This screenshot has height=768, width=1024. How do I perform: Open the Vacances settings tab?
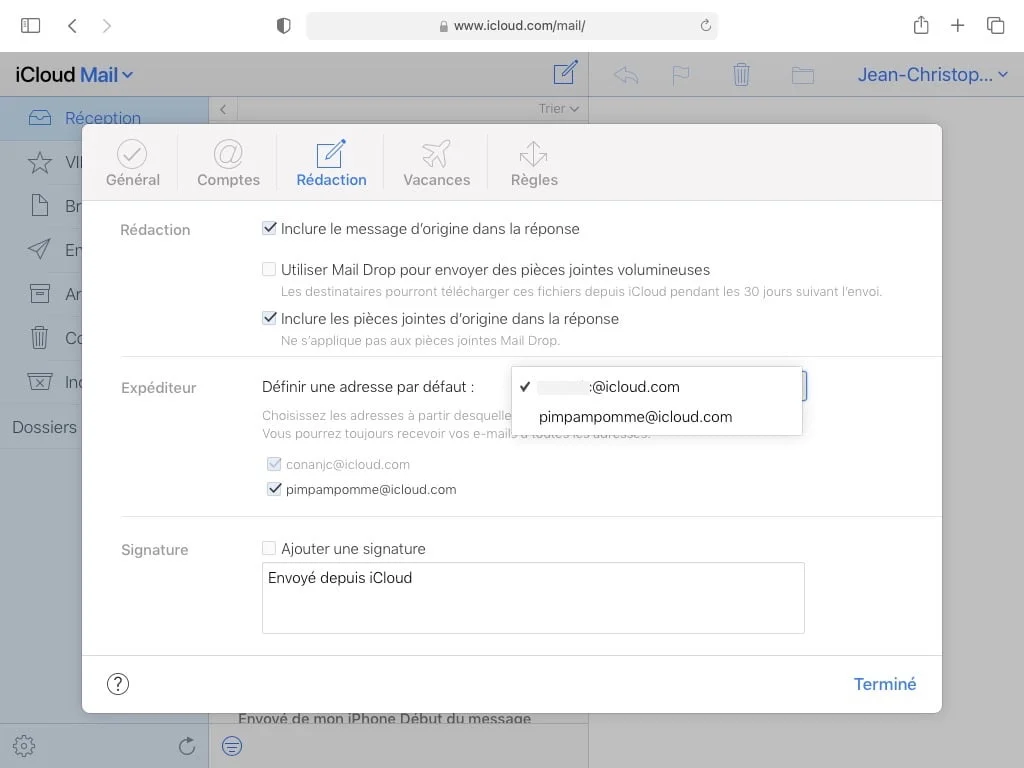[436, 162]
